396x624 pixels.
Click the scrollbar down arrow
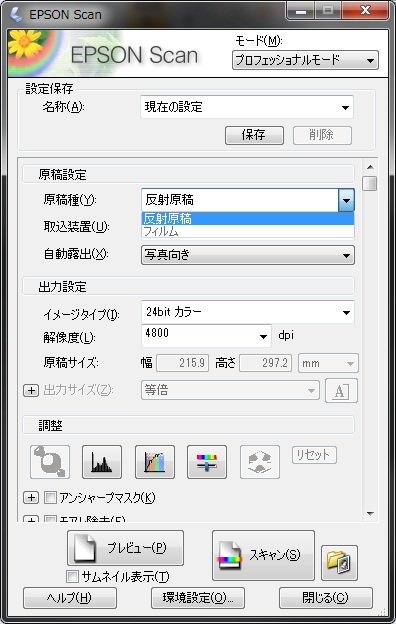[x=370, y=514]
